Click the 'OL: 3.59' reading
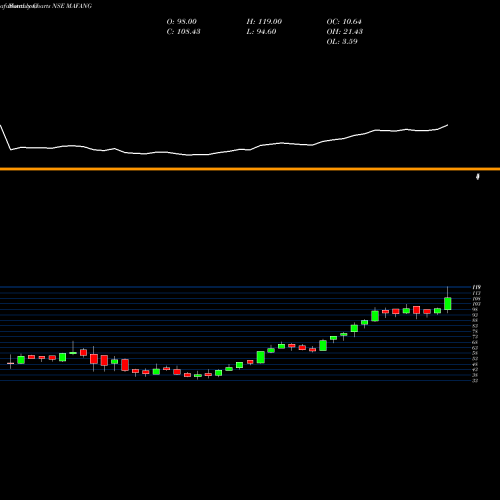Image resolution: width=500 pixels, height=500 pixels. click(x=342, y=42)
